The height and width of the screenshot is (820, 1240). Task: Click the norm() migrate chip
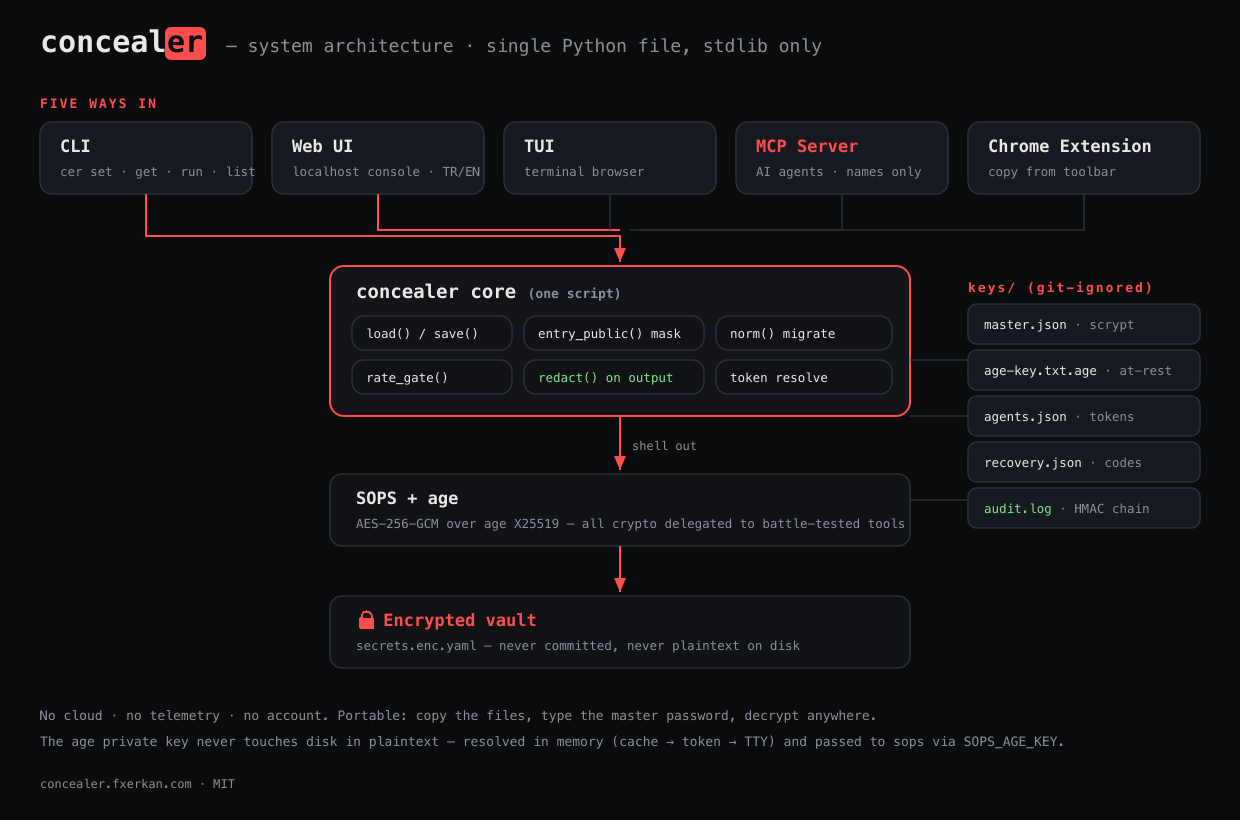(804, 333)
